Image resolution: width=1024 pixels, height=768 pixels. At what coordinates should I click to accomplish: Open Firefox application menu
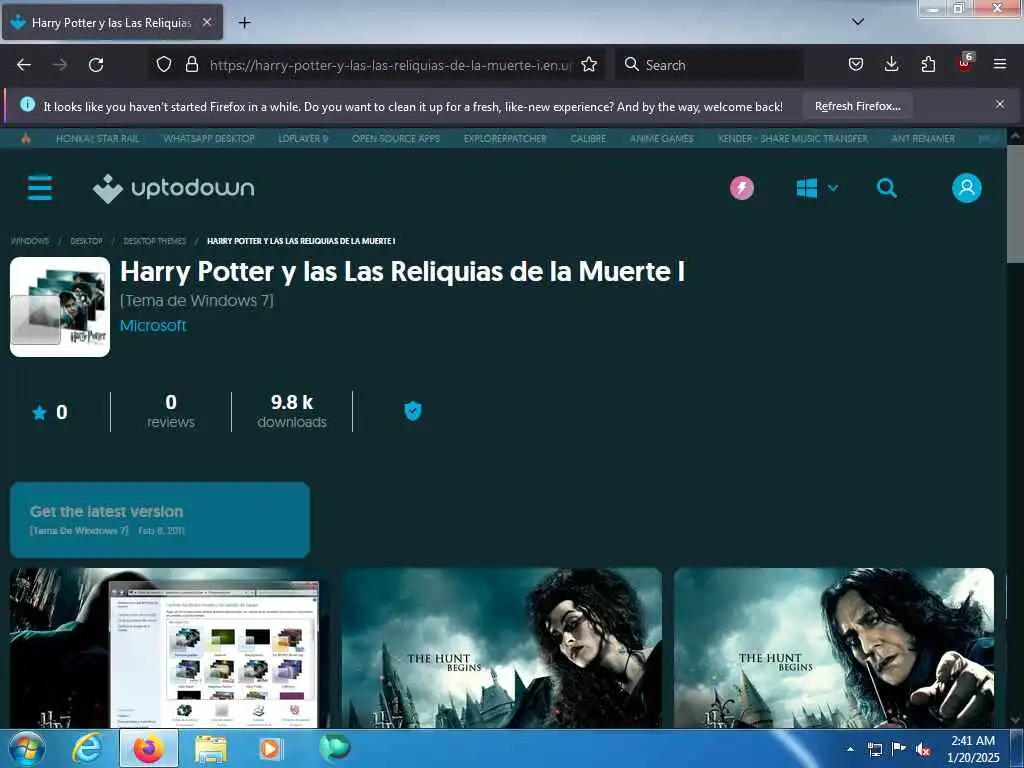1000,65
